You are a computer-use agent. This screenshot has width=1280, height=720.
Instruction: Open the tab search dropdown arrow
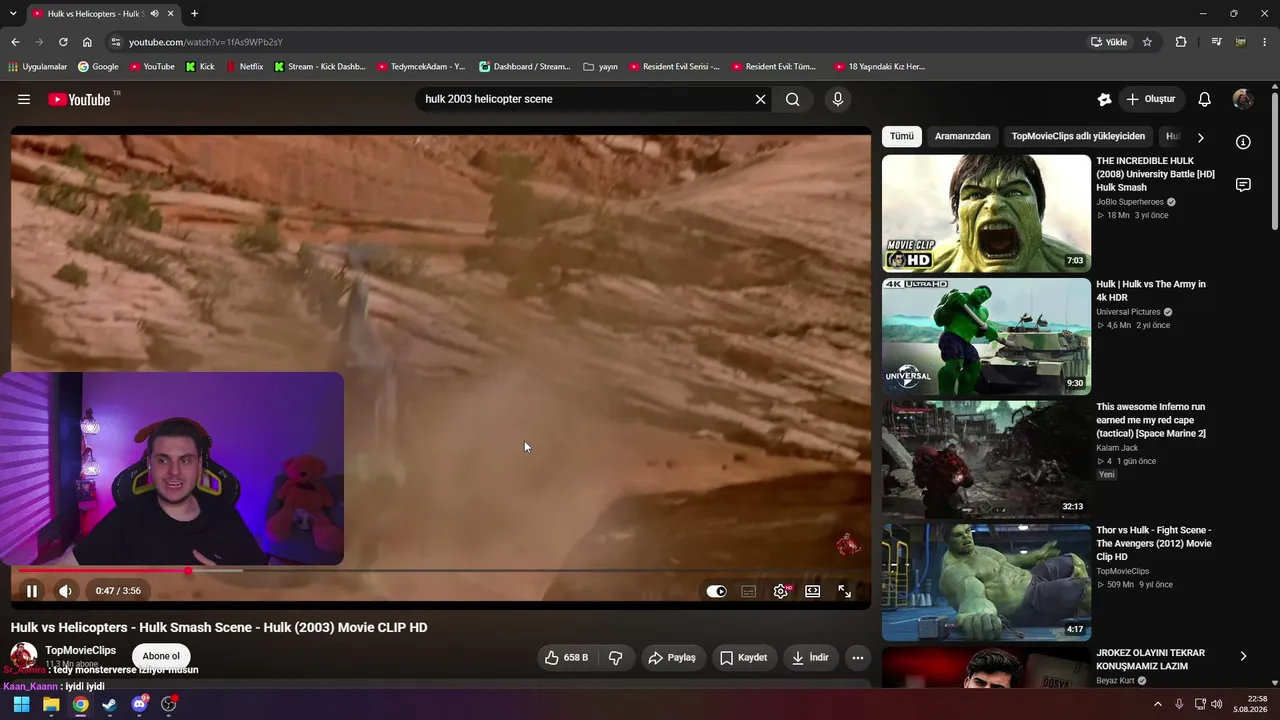coord(13,14)
